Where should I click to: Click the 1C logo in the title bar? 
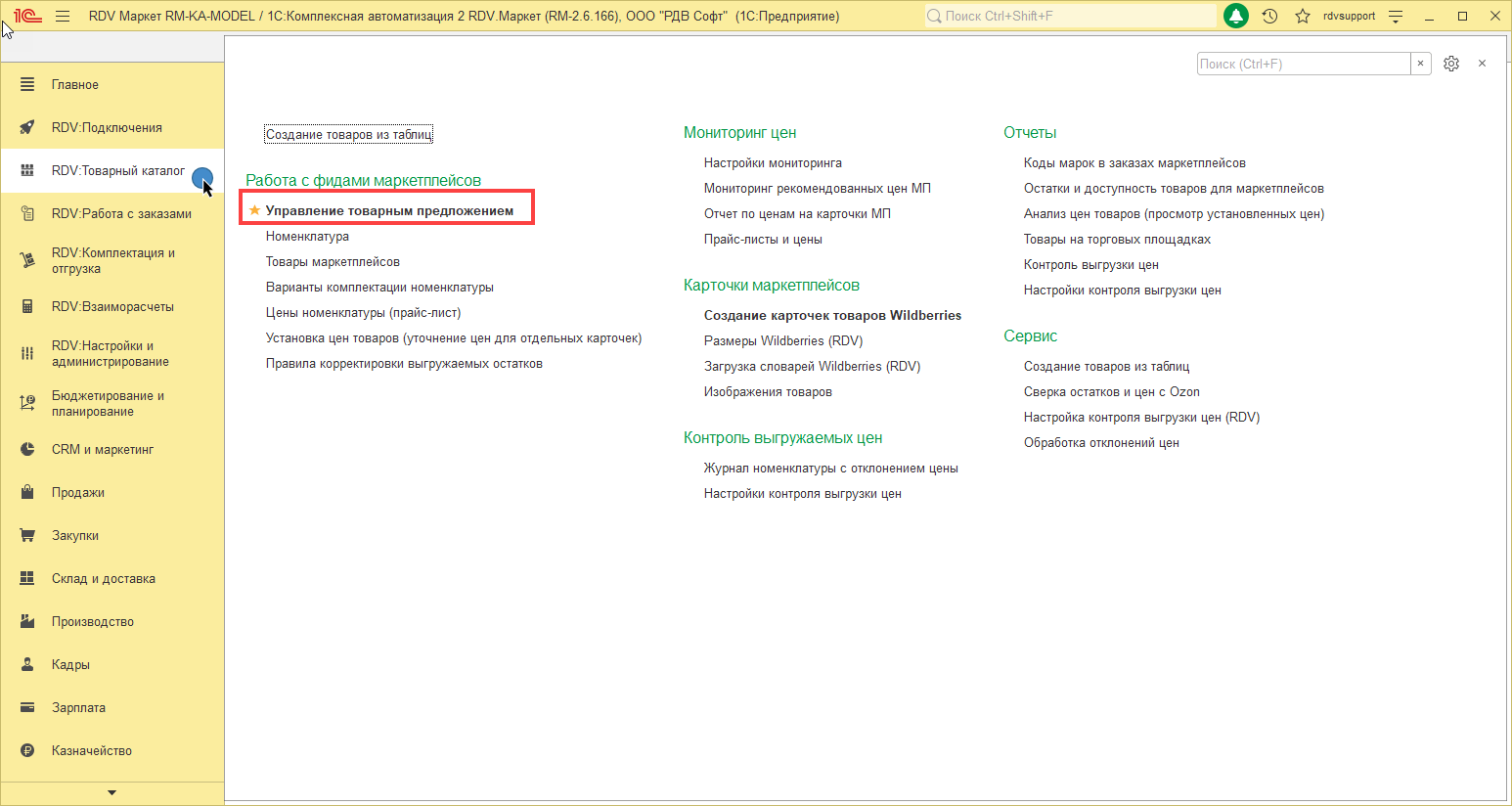(x=27, y=16)
